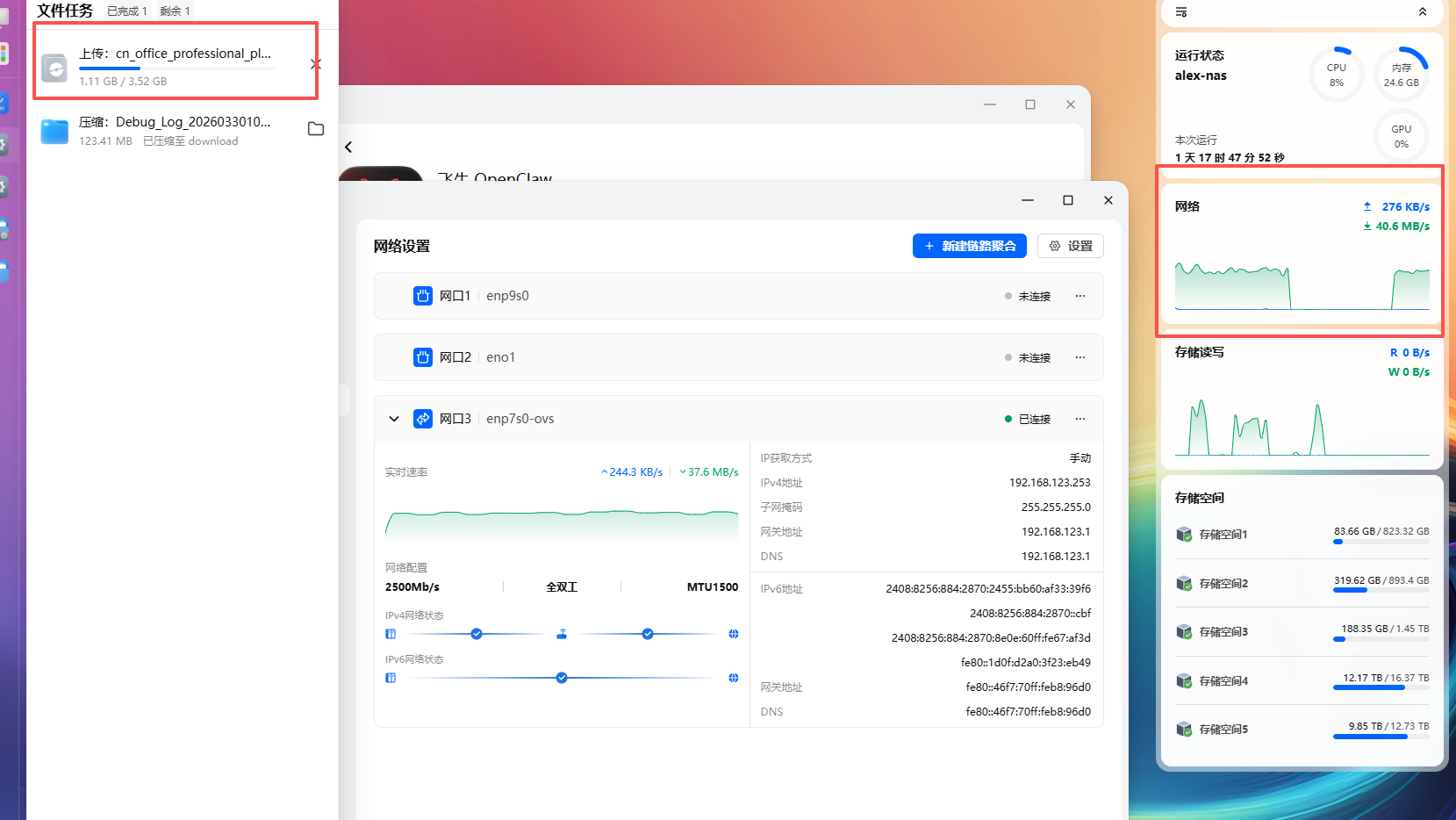Click the 网口3 connected port icon

click(423, 419)
